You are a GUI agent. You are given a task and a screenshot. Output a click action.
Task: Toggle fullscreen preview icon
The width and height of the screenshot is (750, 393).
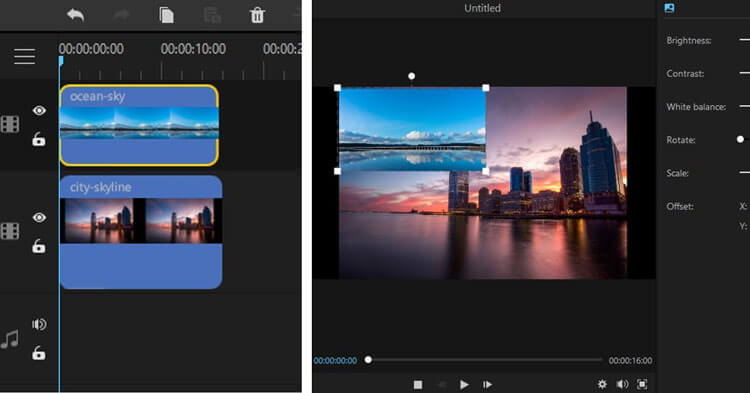tap(642, 384)
